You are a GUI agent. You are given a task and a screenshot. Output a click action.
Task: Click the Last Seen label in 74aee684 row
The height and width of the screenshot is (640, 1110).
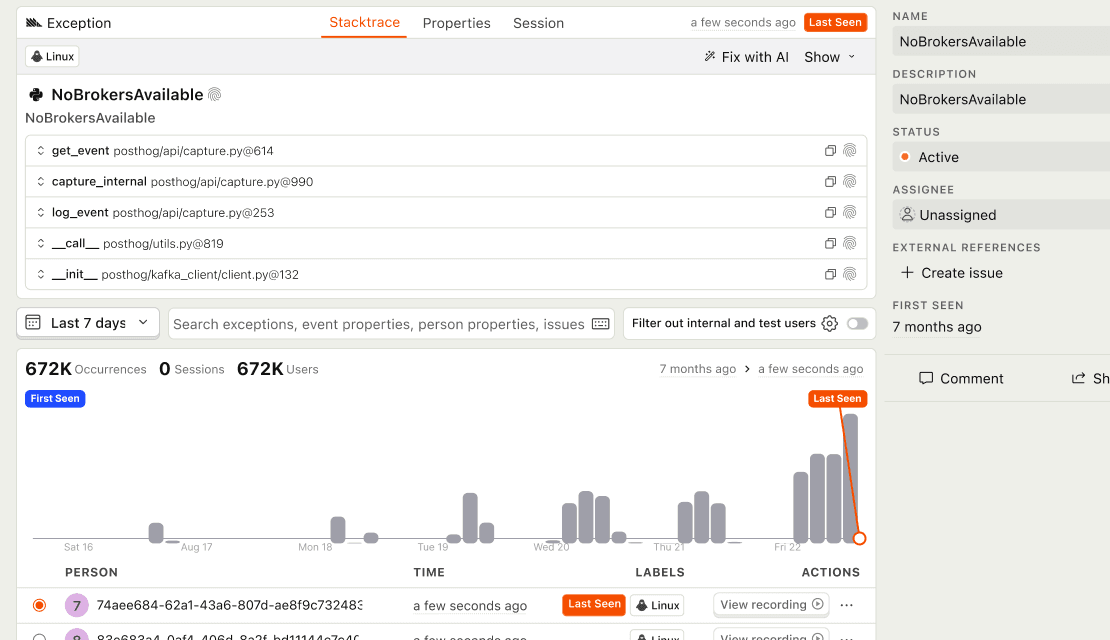pyautogui.click(x=594, y=605)
